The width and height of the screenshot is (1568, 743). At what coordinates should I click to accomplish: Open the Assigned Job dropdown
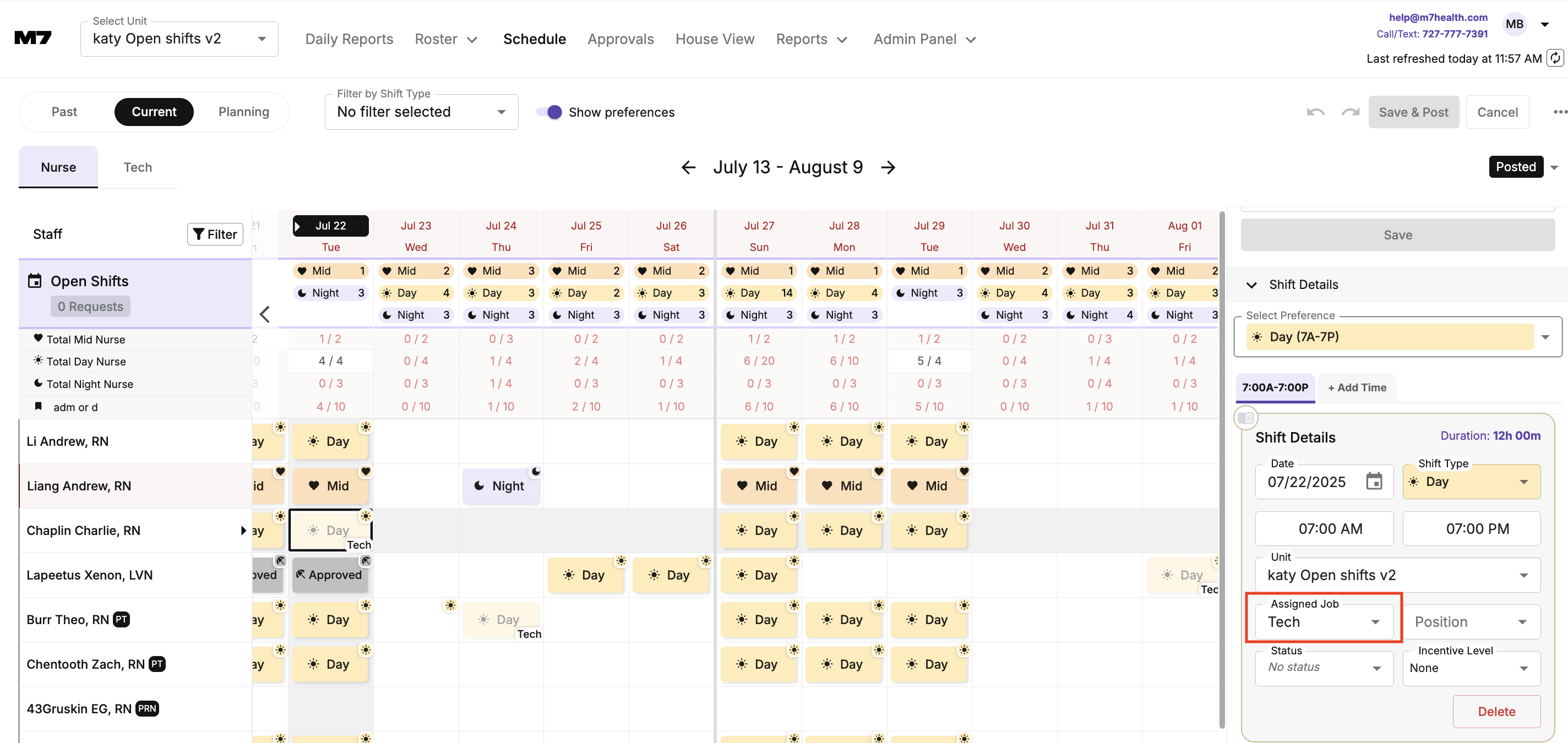1324,622
